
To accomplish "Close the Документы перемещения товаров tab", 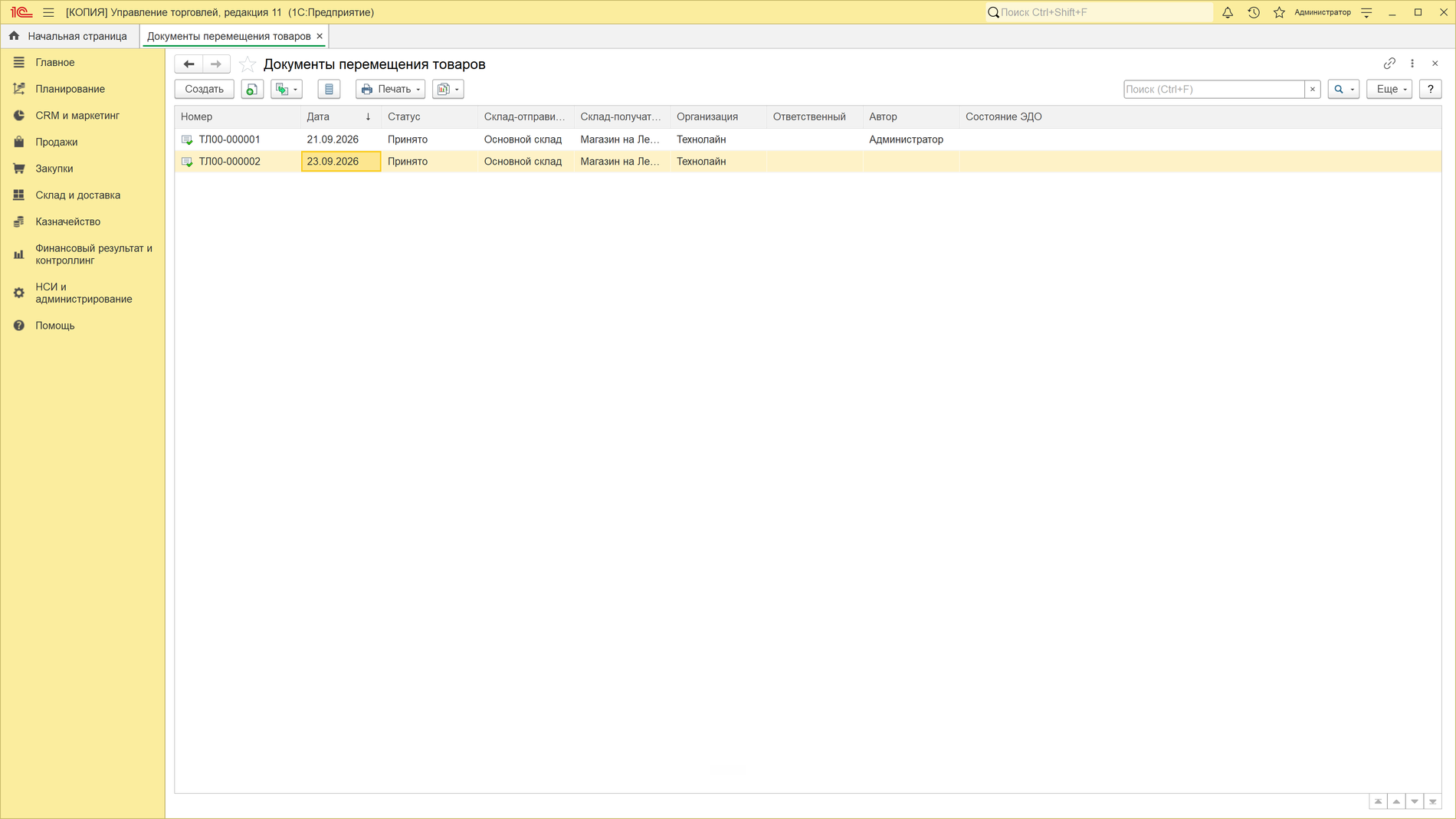I will tap(320, 36).
